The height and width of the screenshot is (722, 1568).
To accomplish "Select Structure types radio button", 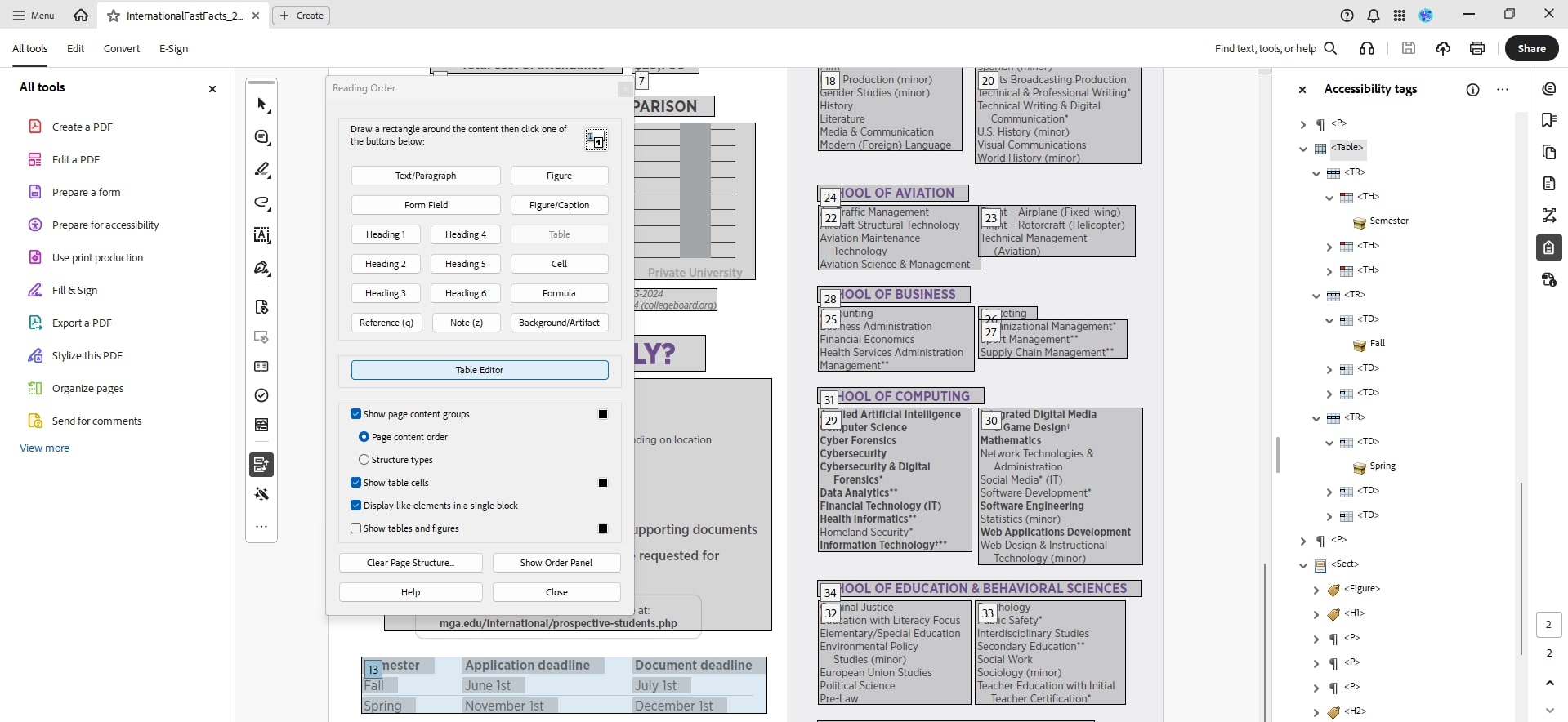I will pos(364,460).
